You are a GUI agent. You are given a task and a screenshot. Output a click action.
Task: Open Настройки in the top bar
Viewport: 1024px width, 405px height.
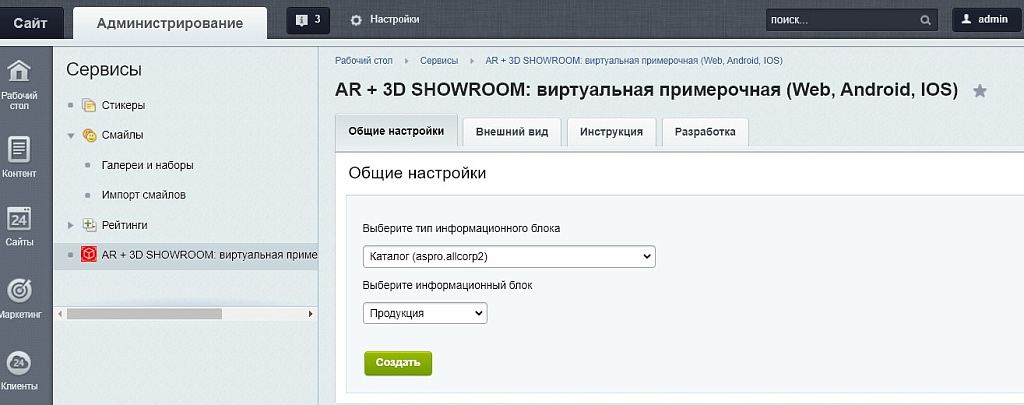click(x=384, y=19)
